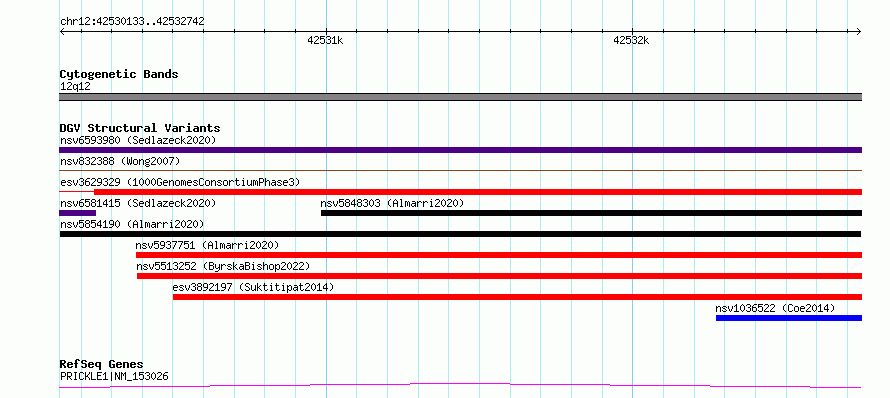Click the right arrowhead of the ruler

pos(859,31)
